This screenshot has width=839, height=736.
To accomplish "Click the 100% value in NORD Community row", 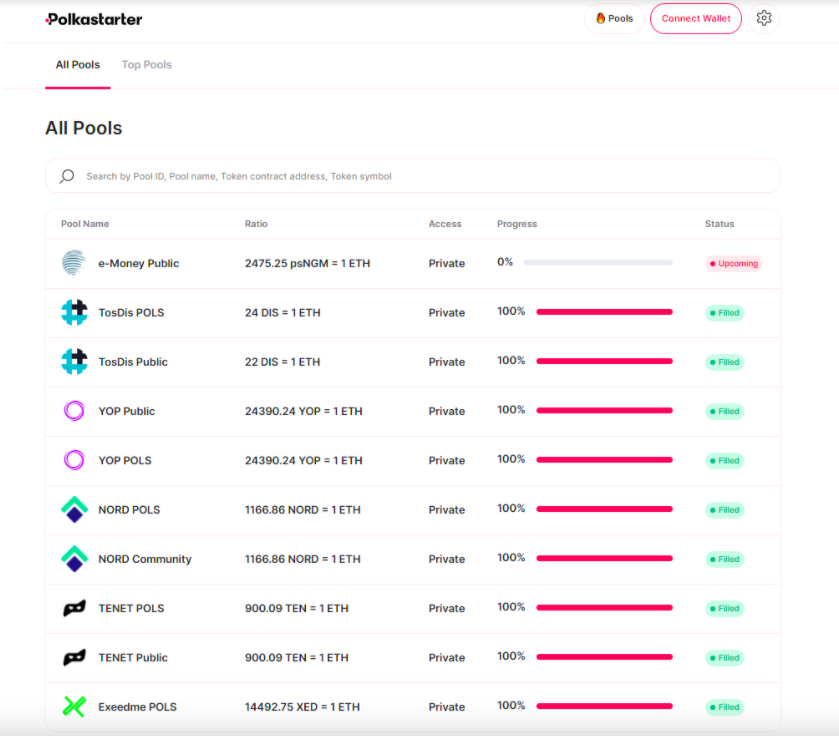I will [x=511, y=557].
